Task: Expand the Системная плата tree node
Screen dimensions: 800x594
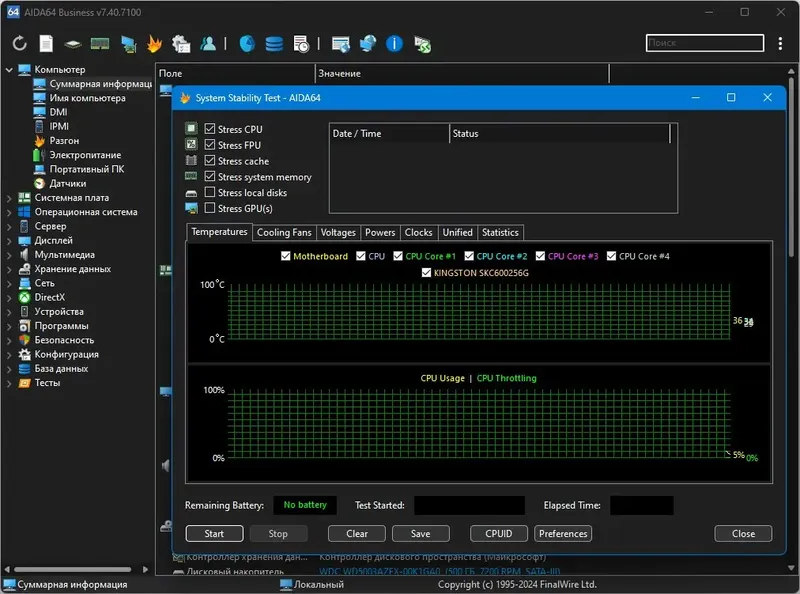Action: coord(9,198)
